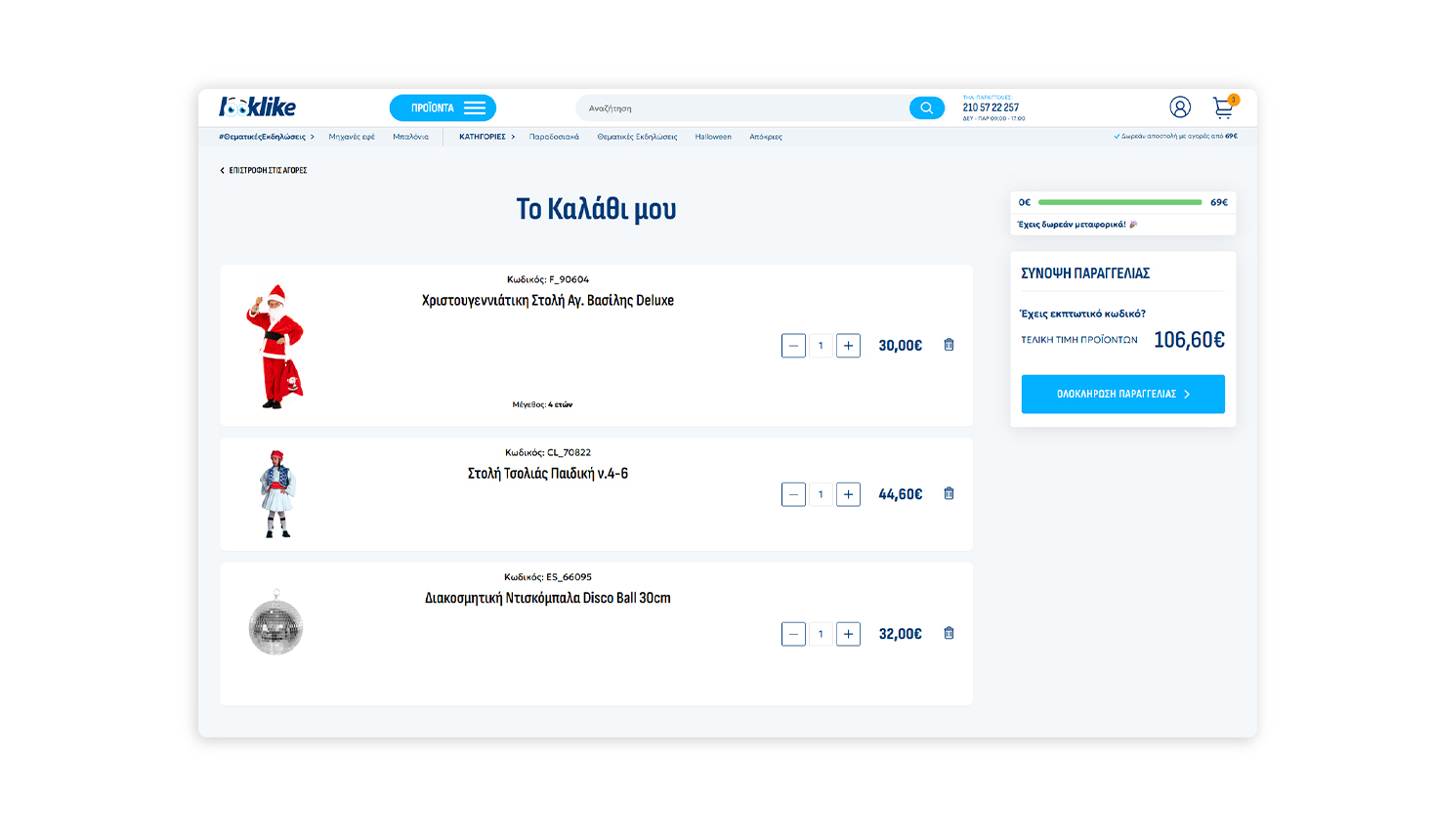Delete the Santa costume from cart
This screenshot has width=1435, height=840.
tap(949, 345)
